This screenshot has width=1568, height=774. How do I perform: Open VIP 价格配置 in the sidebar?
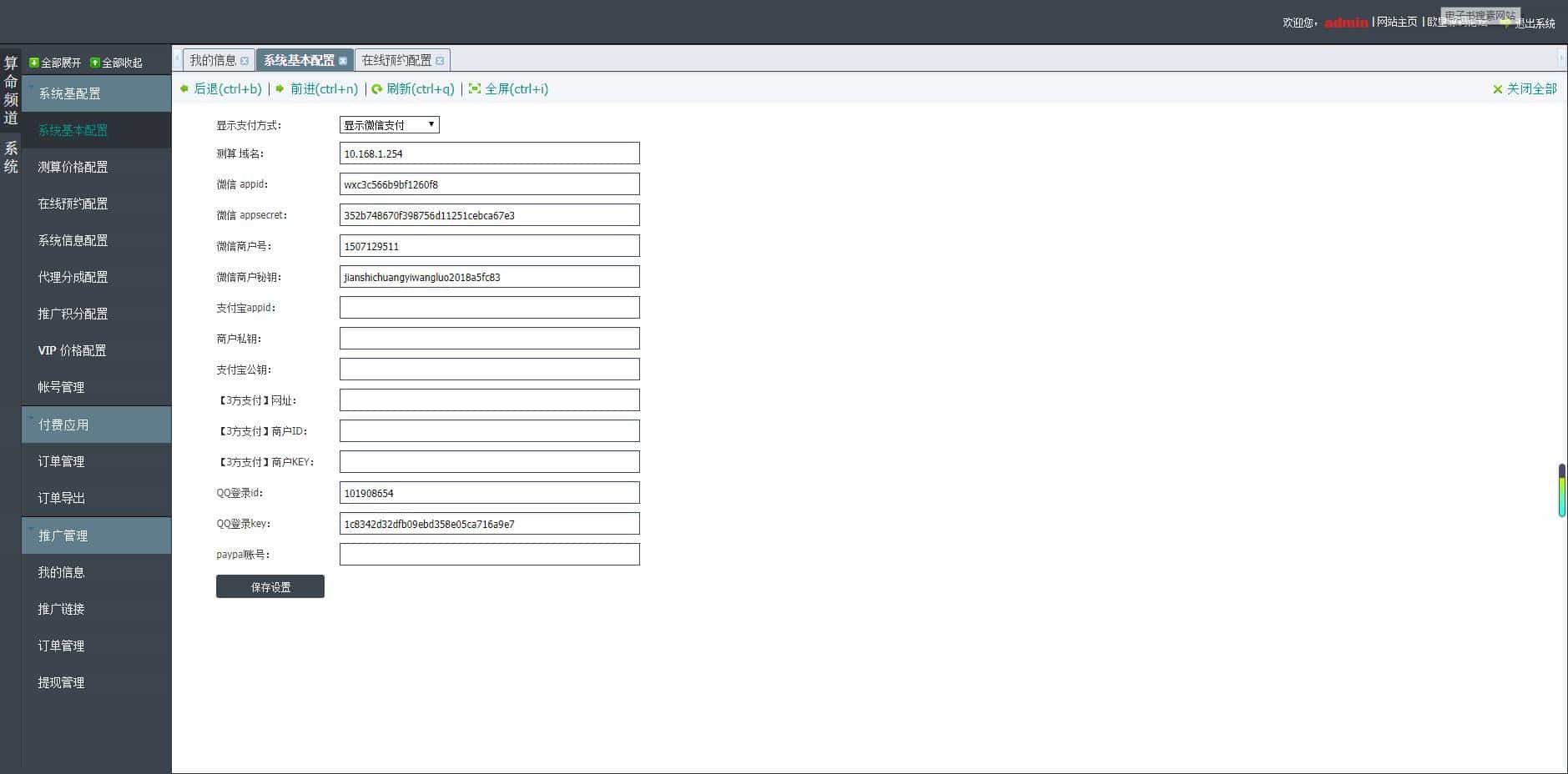click(97, 350)
